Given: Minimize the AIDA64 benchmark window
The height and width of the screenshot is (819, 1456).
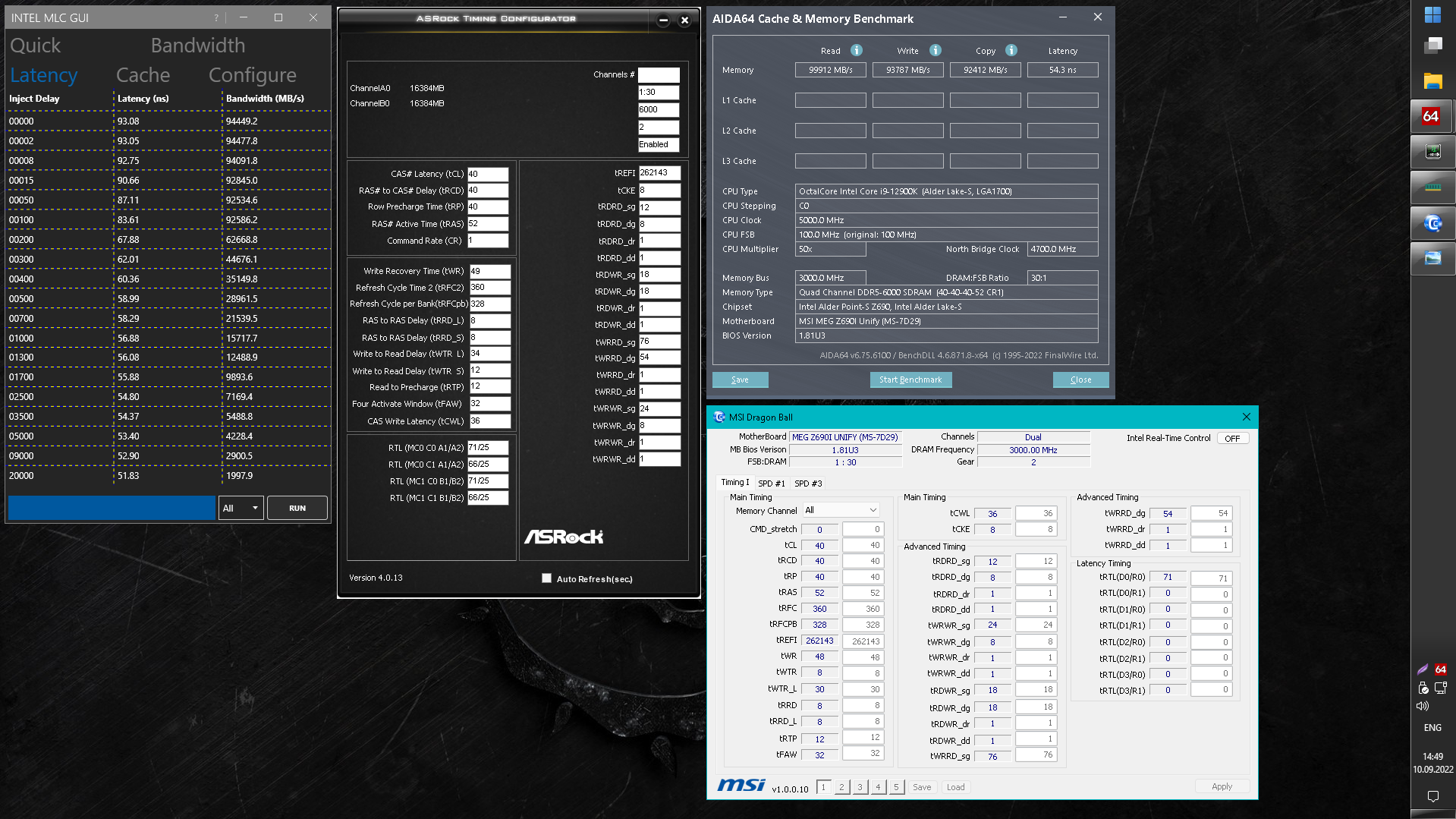Looking at the screenshot, I should click(1063, 17).
